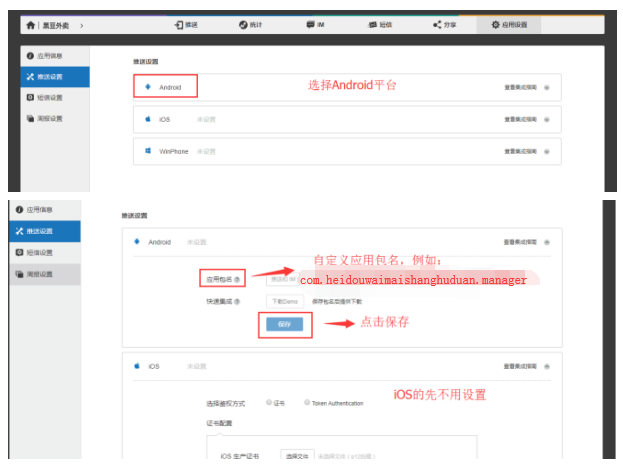Viewport: 623px width, 465px height.
Task: Click the 下载Demo button
Action: 285,302
